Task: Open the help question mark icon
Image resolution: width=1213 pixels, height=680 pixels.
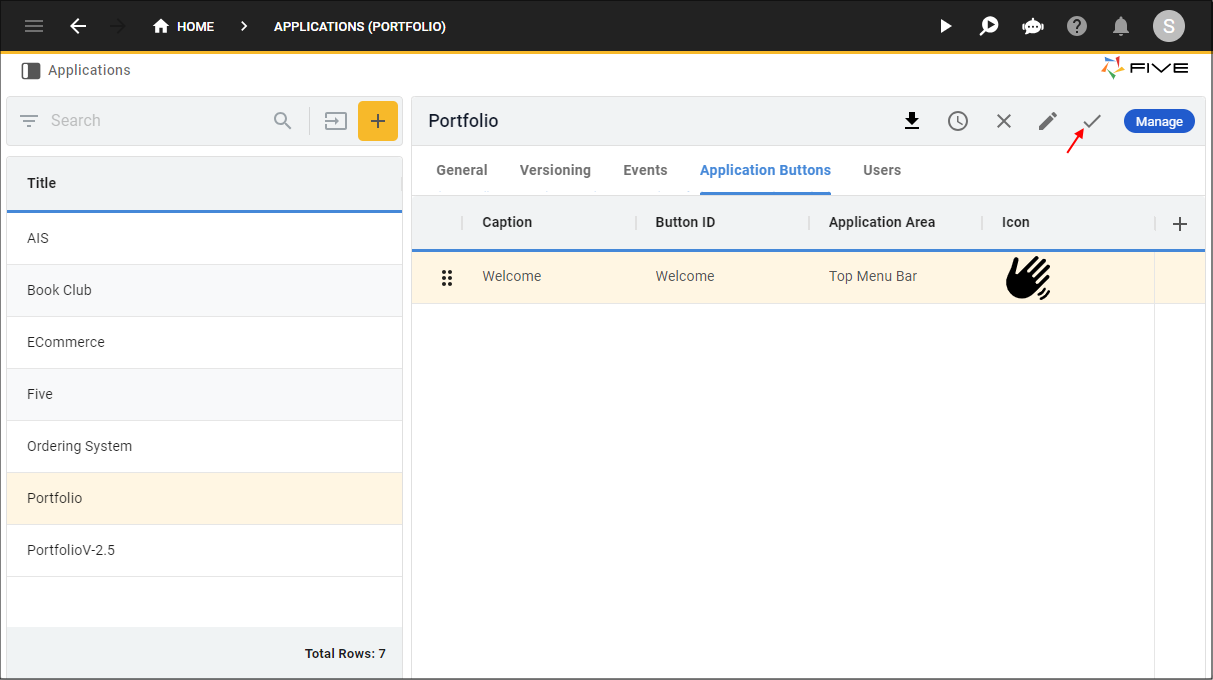Action: pos(1077,26)
